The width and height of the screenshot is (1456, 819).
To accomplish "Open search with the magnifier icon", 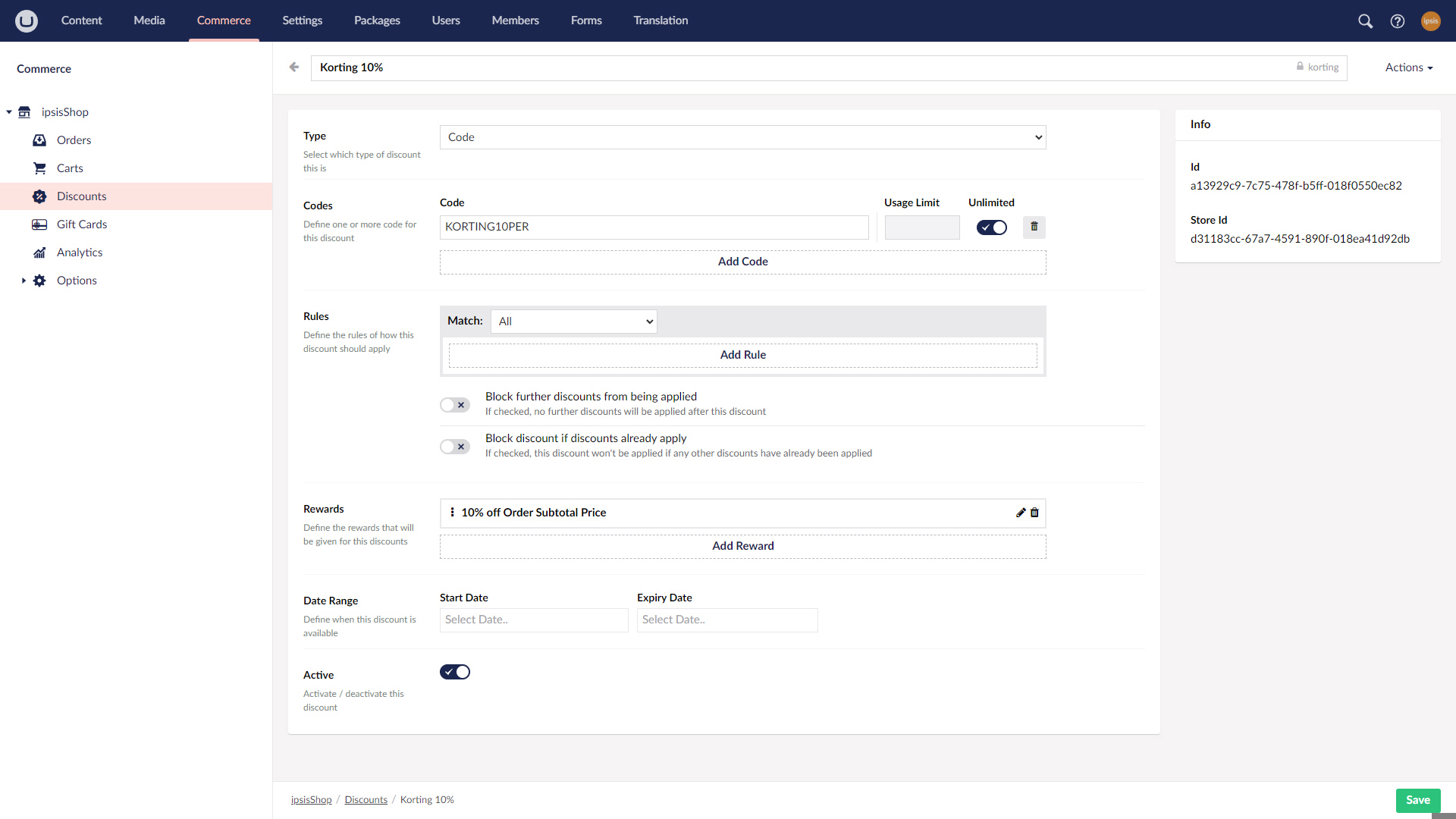I will (1365, 20).
